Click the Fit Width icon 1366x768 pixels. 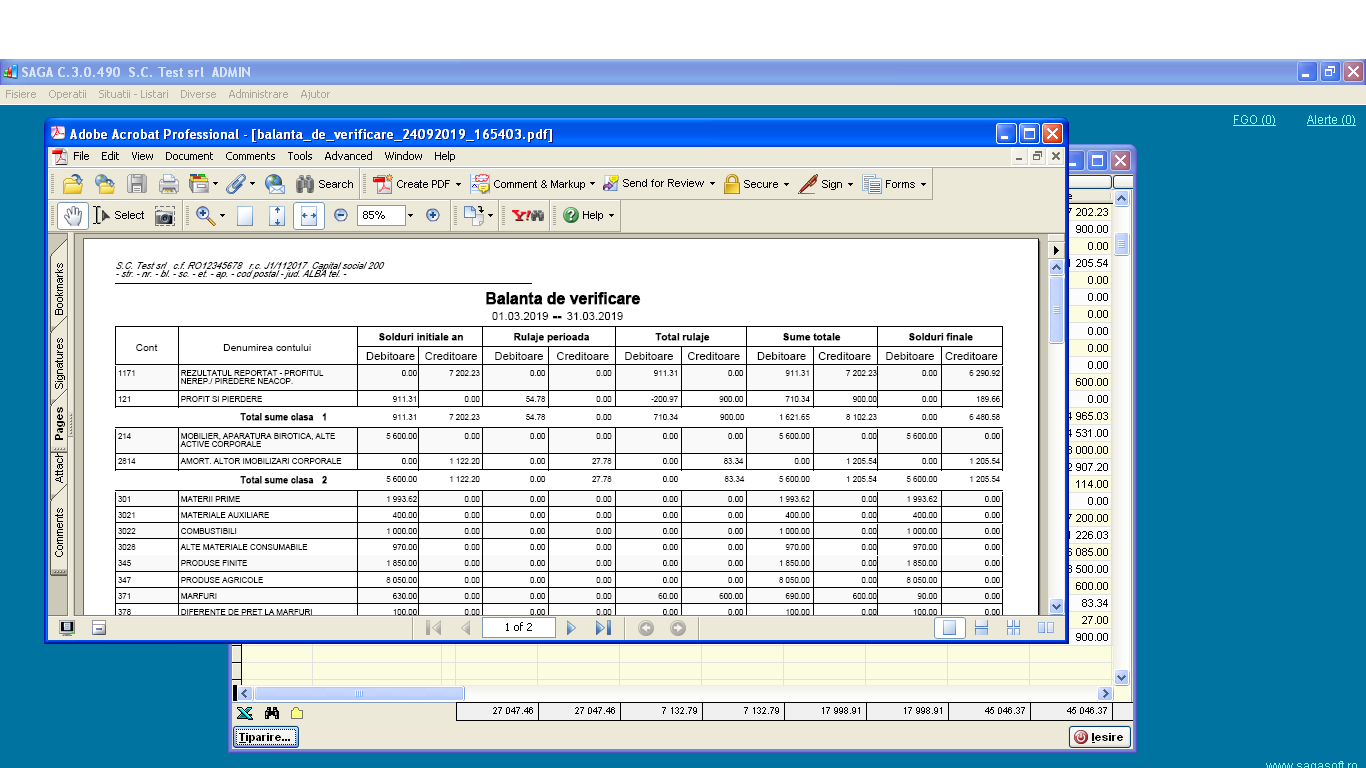(309, 215)
